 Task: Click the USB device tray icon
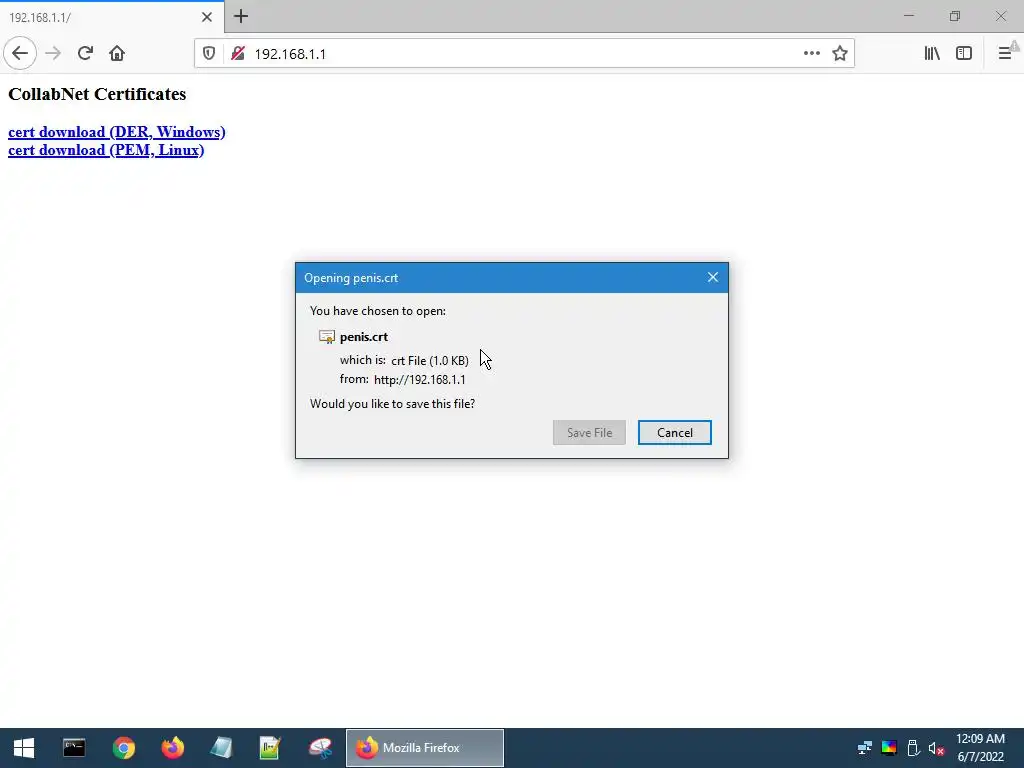[x=914, y=748]
